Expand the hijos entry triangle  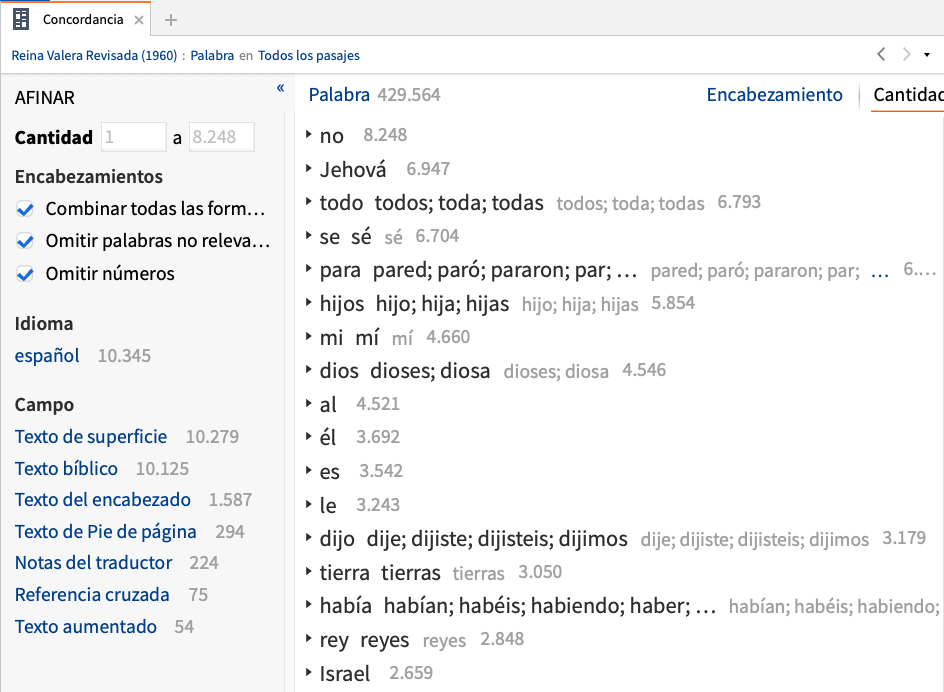pos(308,302)
